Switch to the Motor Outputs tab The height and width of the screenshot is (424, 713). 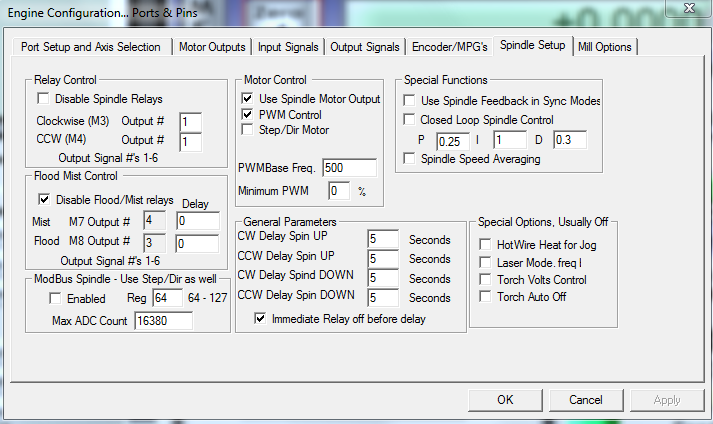pos(213,47)
